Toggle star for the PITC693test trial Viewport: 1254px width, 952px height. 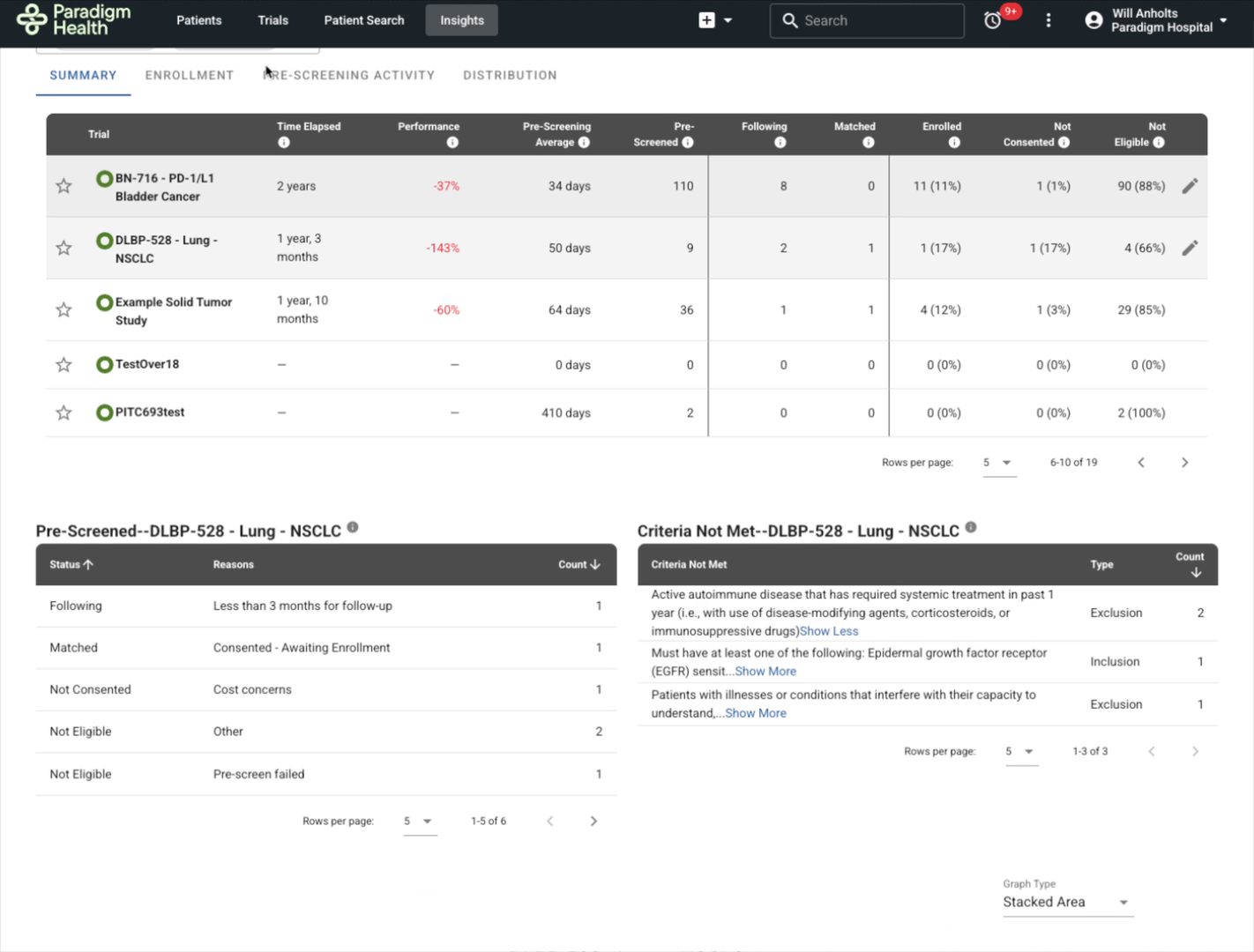coord(63,413)
